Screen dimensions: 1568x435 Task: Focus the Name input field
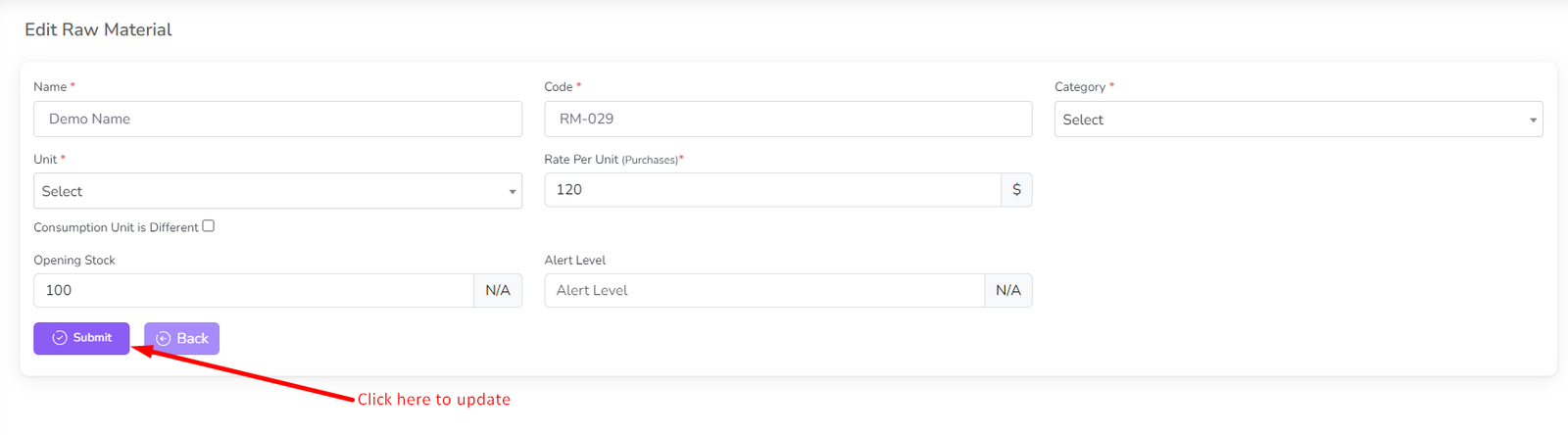click(277, 120)
